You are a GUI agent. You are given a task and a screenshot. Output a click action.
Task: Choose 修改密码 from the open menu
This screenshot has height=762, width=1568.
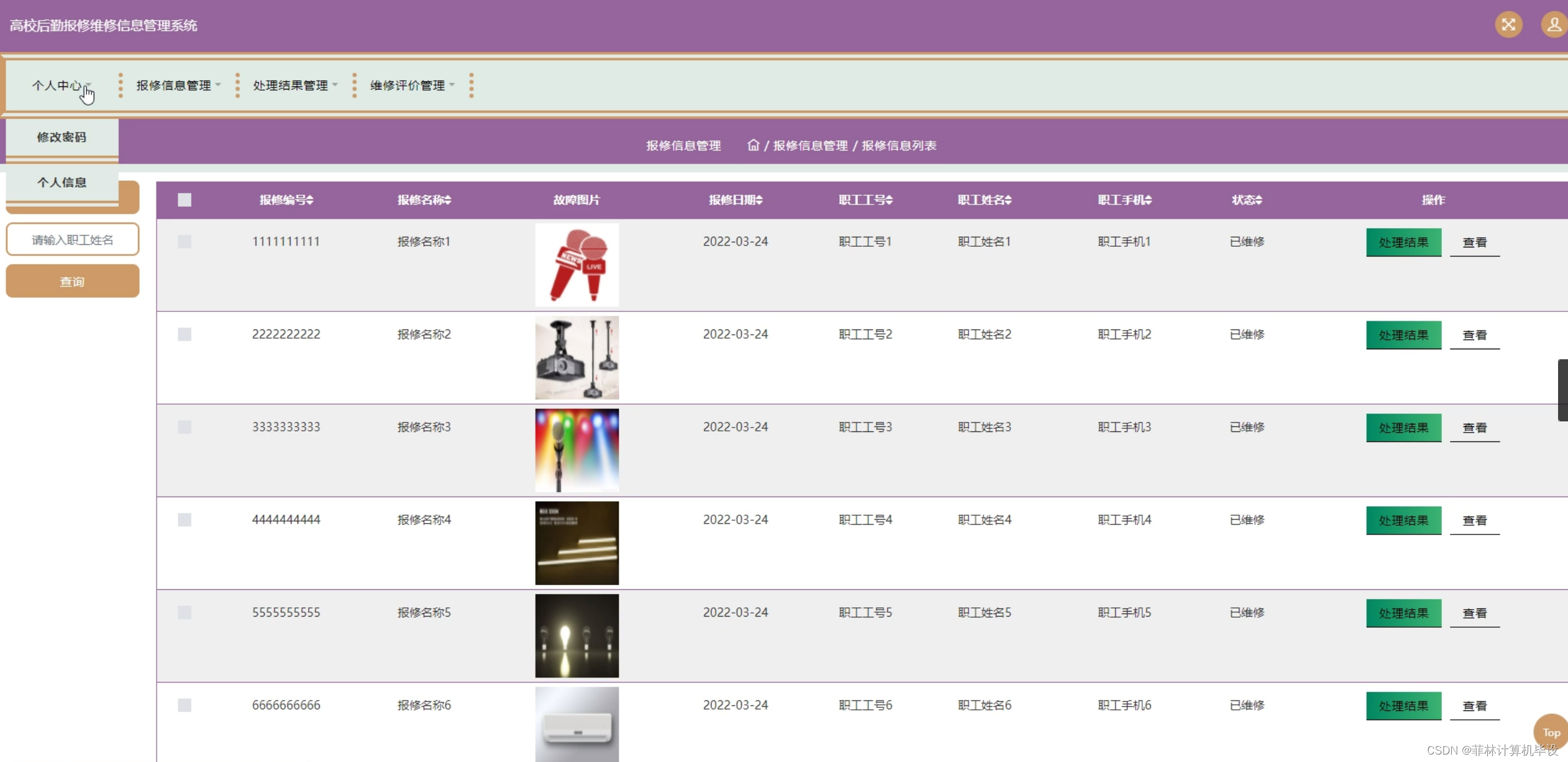pos(62,137)
